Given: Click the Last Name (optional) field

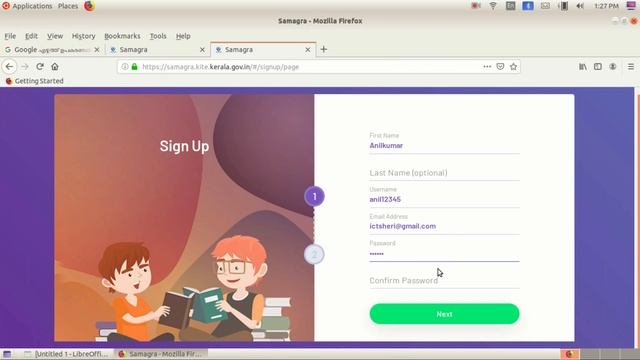Looking at the screenshot, I should [x=444, y=173].
